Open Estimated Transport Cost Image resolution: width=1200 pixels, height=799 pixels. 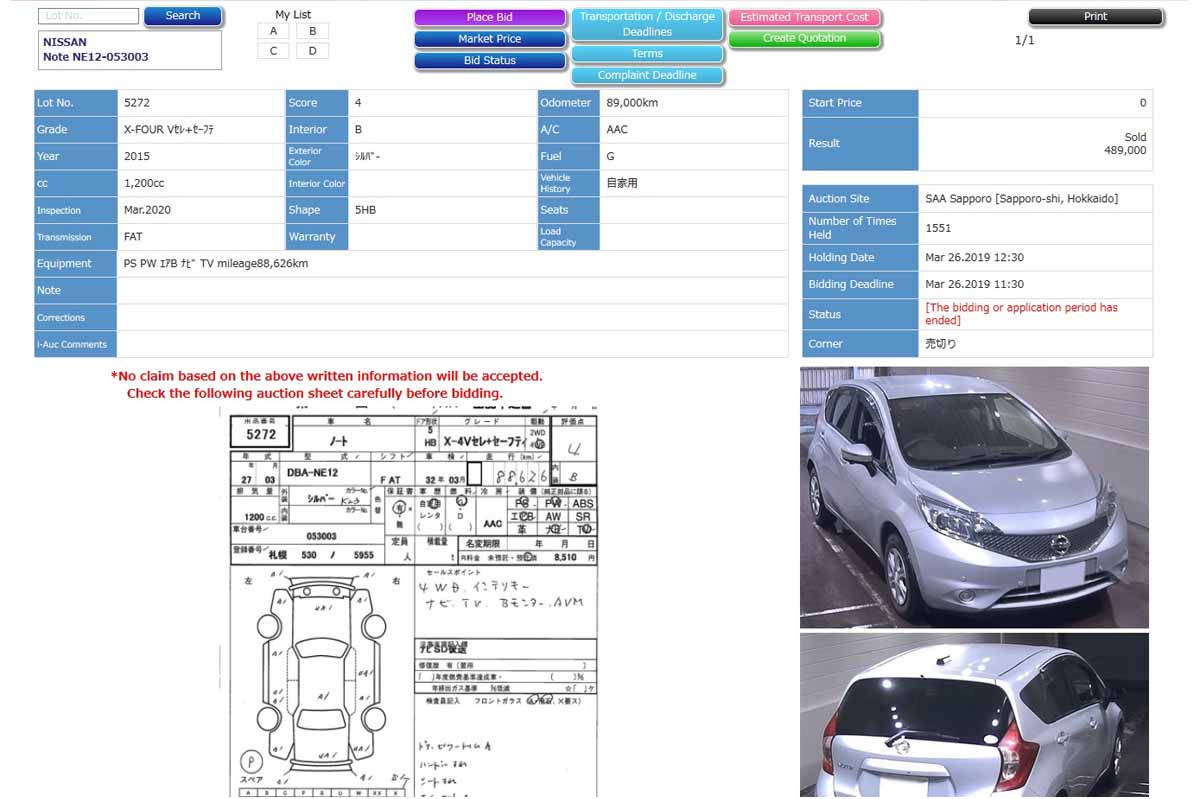tap(805, 17)
